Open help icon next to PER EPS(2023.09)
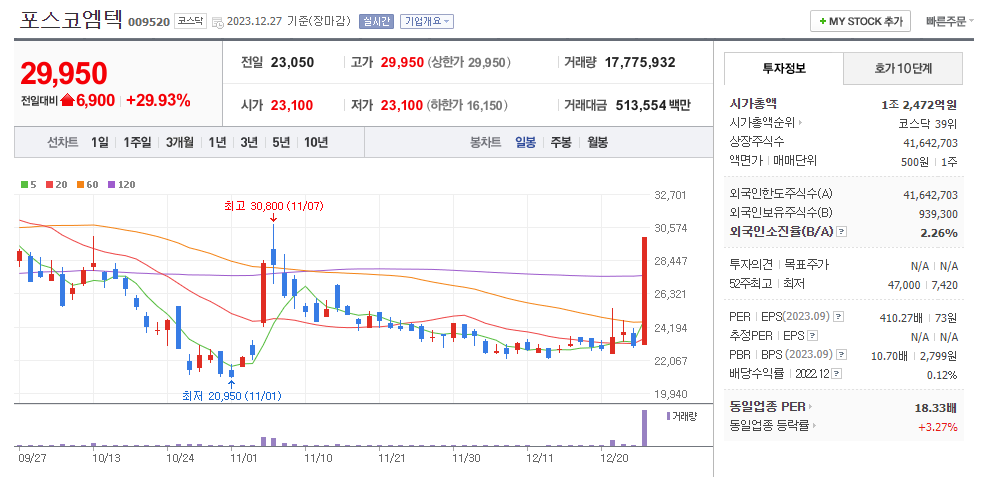 click(840, 317)
